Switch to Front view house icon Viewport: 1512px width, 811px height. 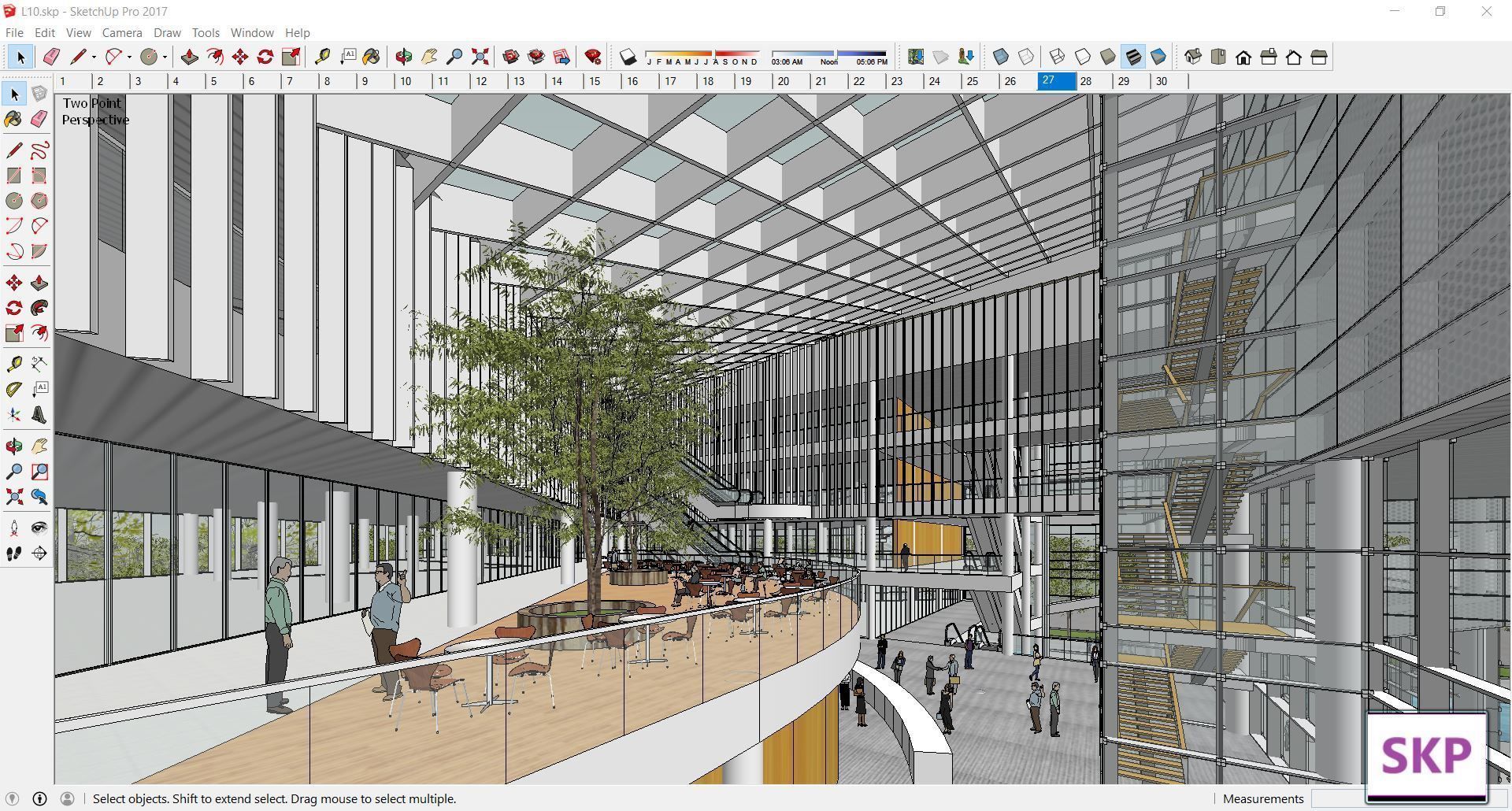1243,57
